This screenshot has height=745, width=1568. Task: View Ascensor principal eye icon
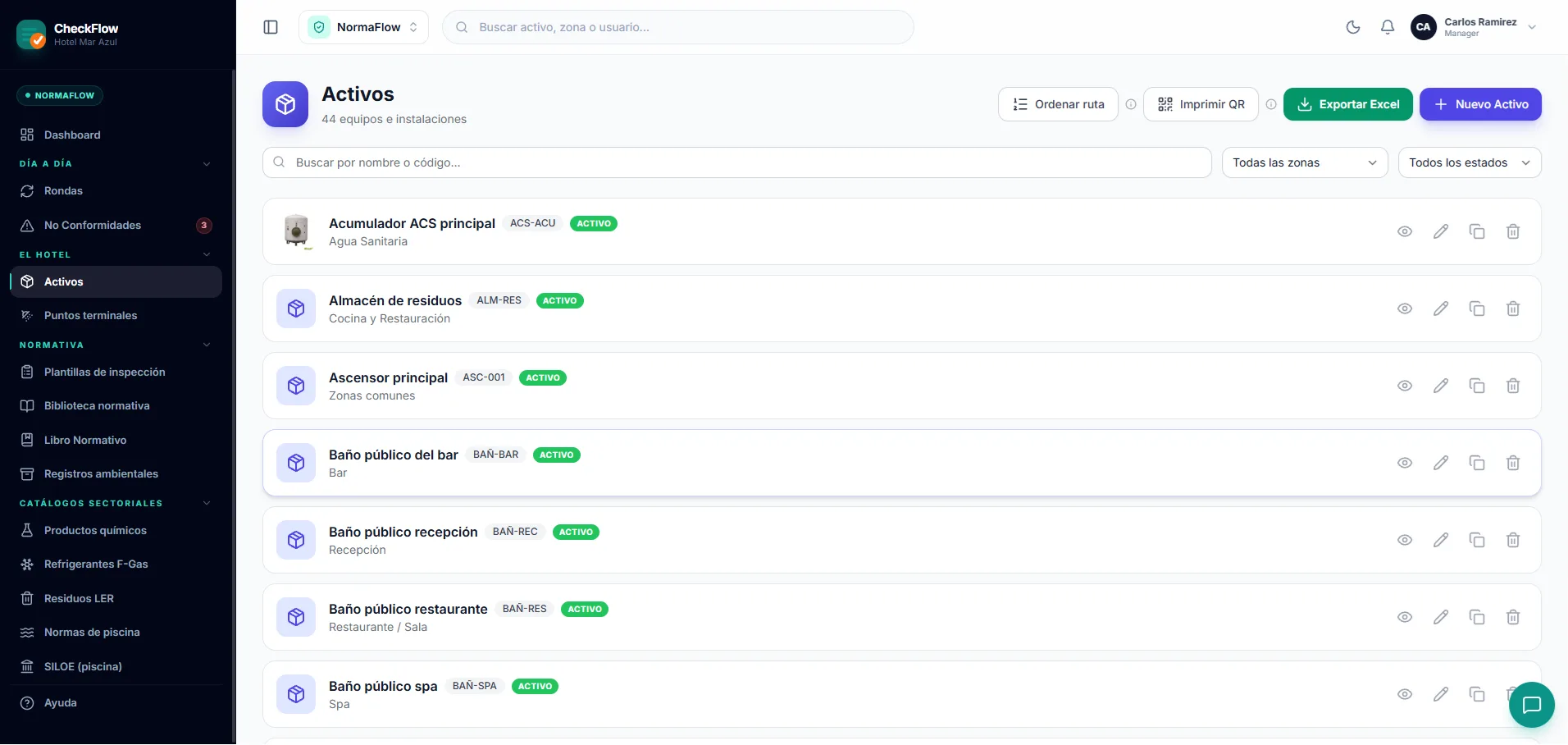pyautogui.click(x=1405, y=386)
